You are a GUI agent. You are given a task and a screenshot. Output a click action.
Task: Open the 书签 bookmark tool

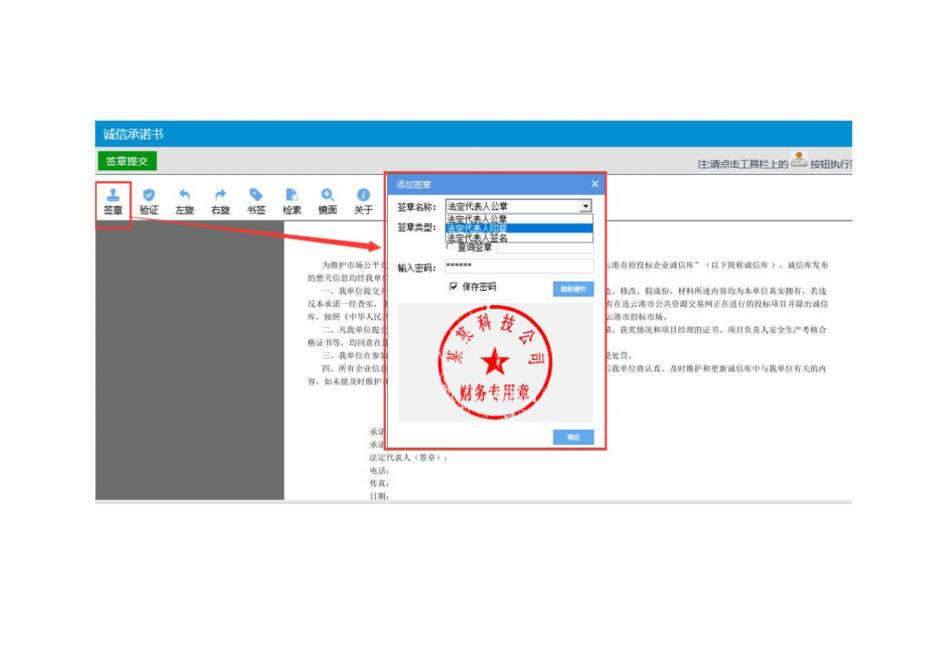pyautogui.click(x=256, y=195)
